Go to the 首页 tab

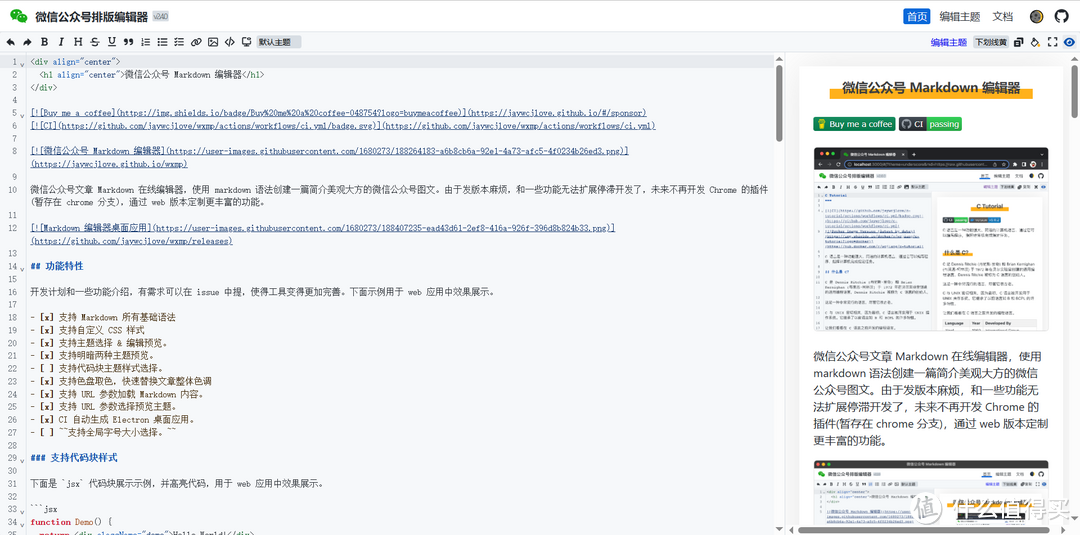tap(917, 17)
